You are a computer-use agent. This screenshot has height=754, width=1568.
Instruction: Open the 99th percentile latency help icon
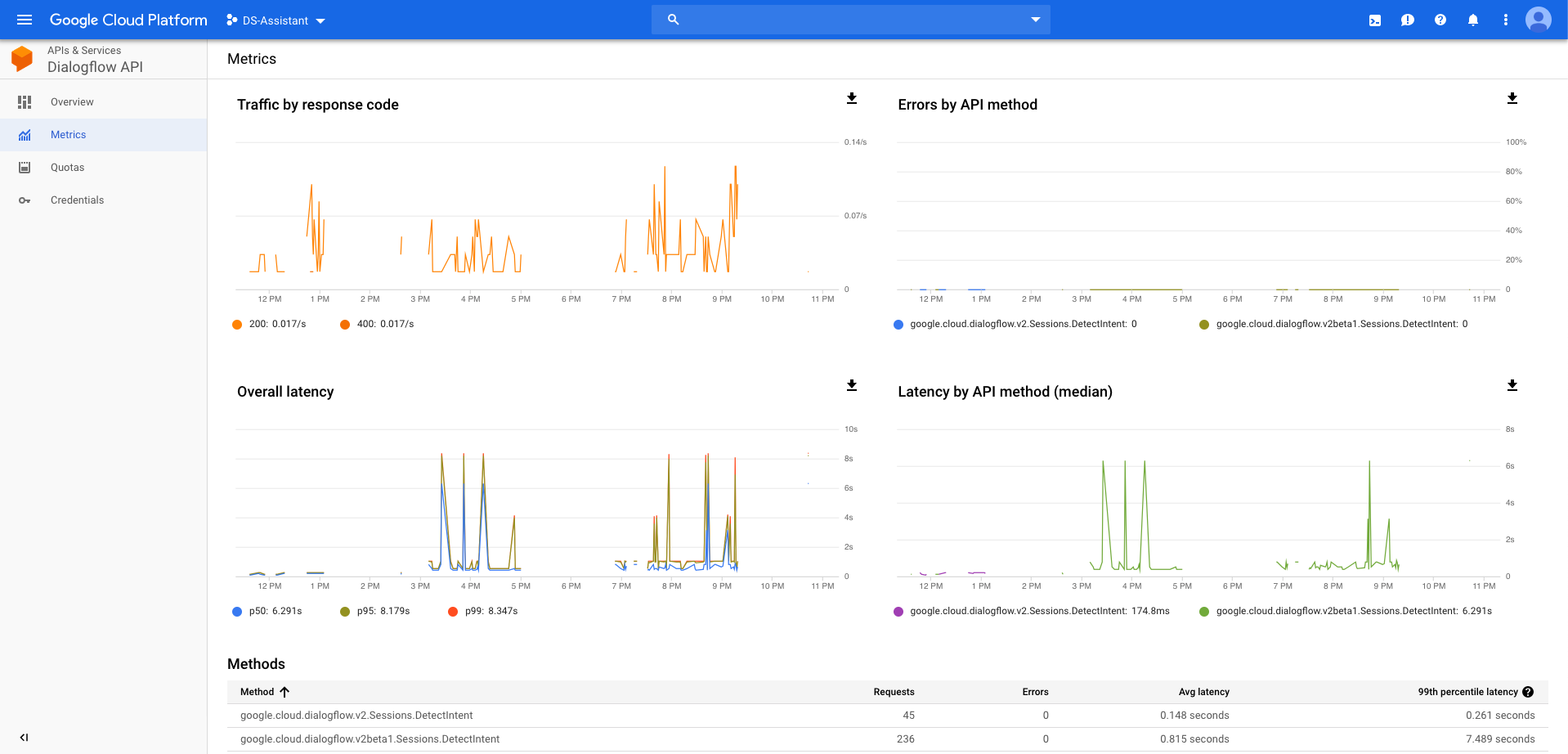tap(1528, 692)
